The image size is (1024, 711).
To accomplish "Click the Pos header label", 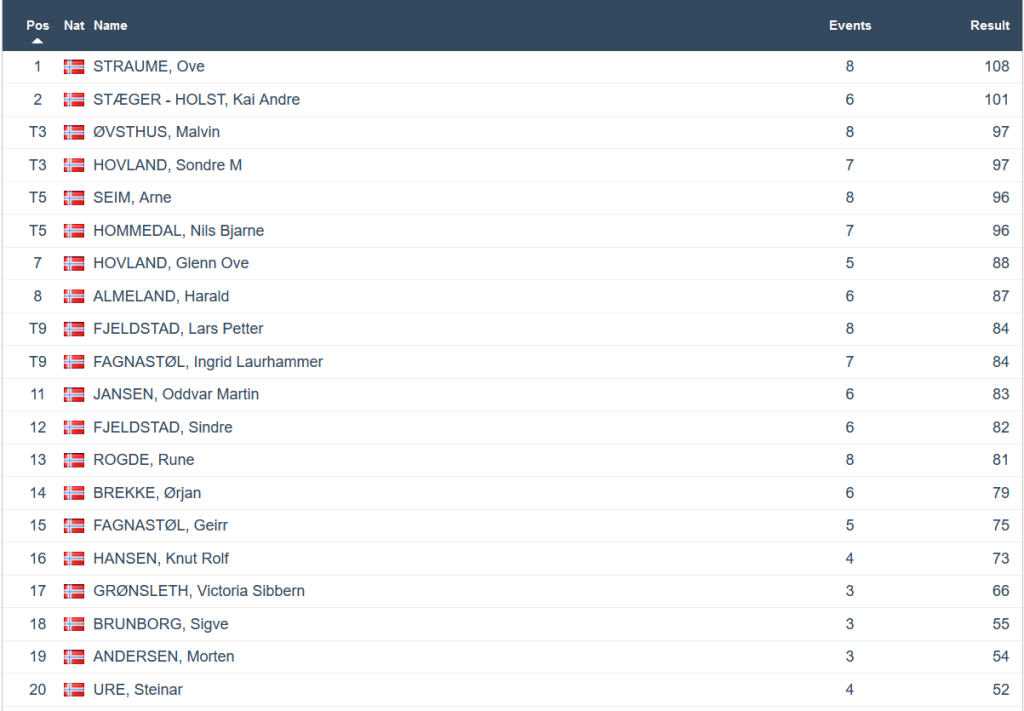I will (38, 25).
